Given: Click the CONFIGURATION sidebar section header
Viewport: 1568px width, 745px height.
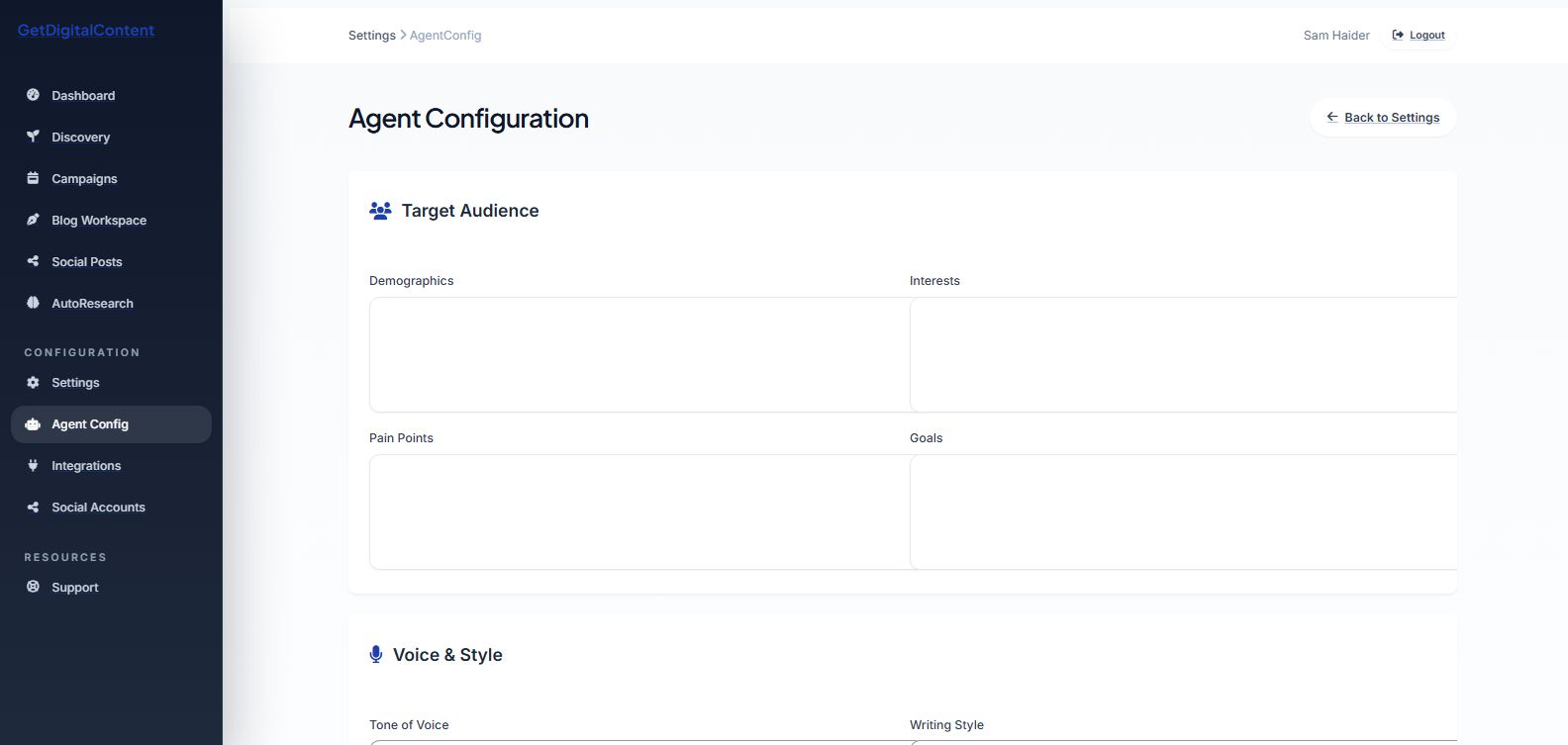Looking at the screenshot, I should click(x=82, y=352).
